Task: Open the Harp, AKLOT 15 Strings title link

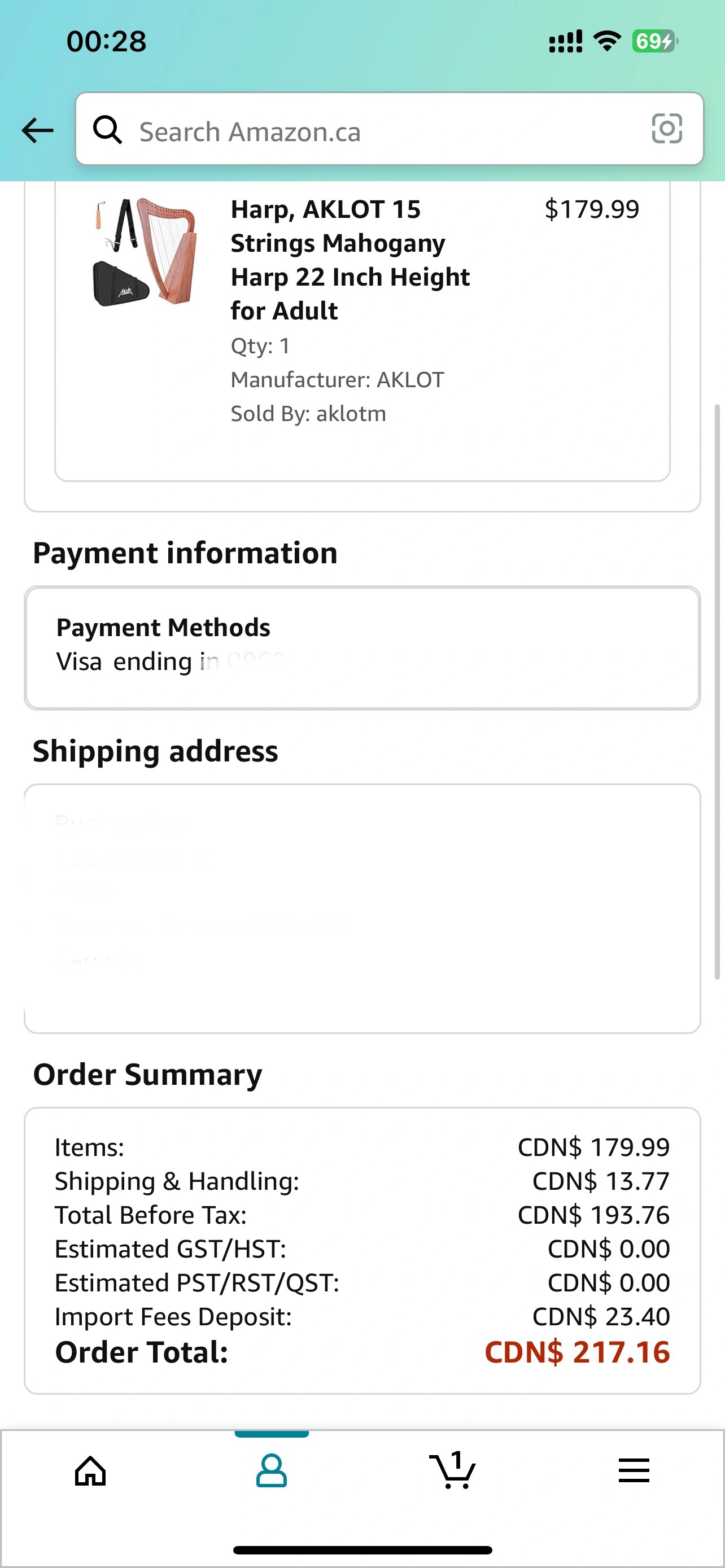Action: 350,260
